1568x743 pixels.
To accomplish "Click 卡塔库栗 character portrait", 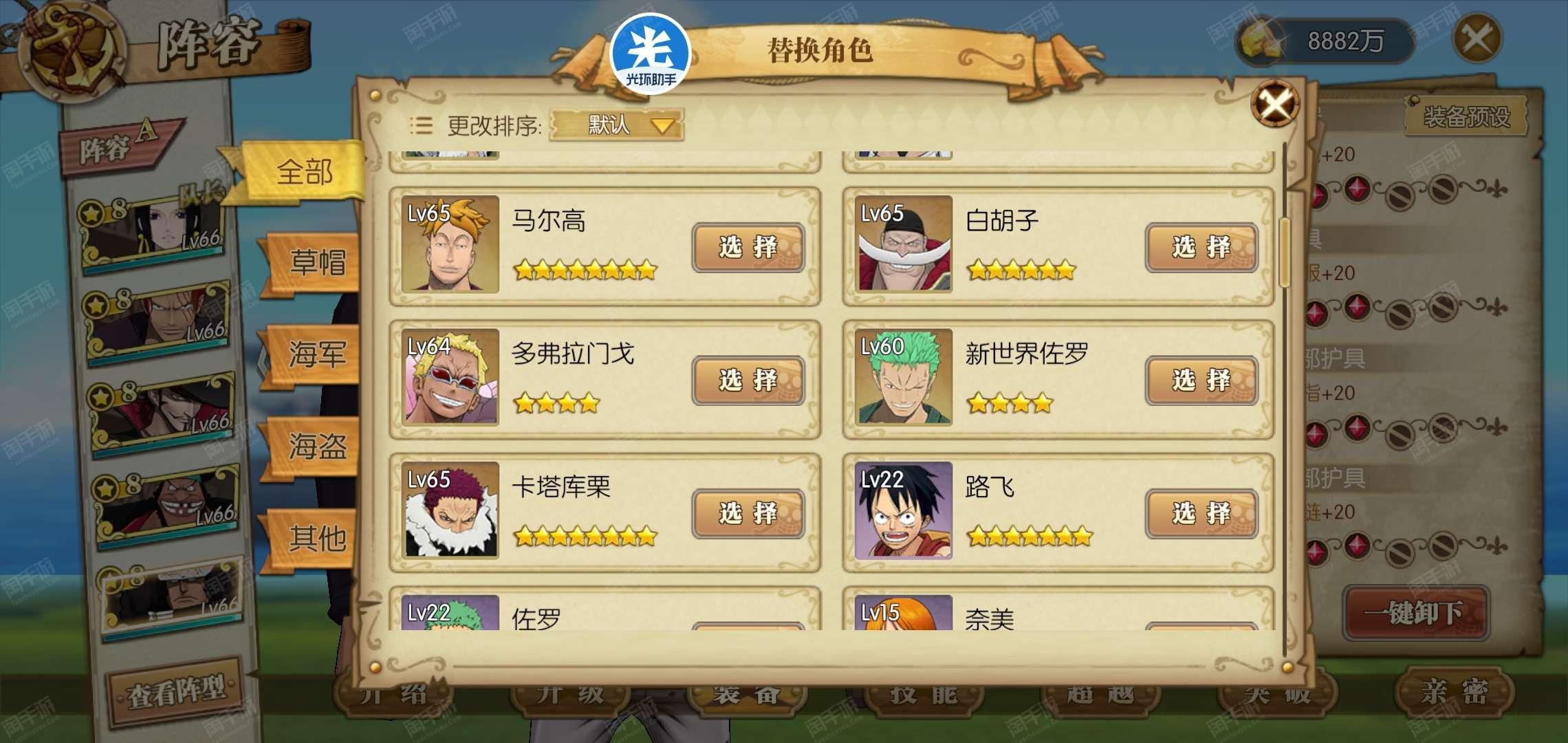I will [450, 510].
